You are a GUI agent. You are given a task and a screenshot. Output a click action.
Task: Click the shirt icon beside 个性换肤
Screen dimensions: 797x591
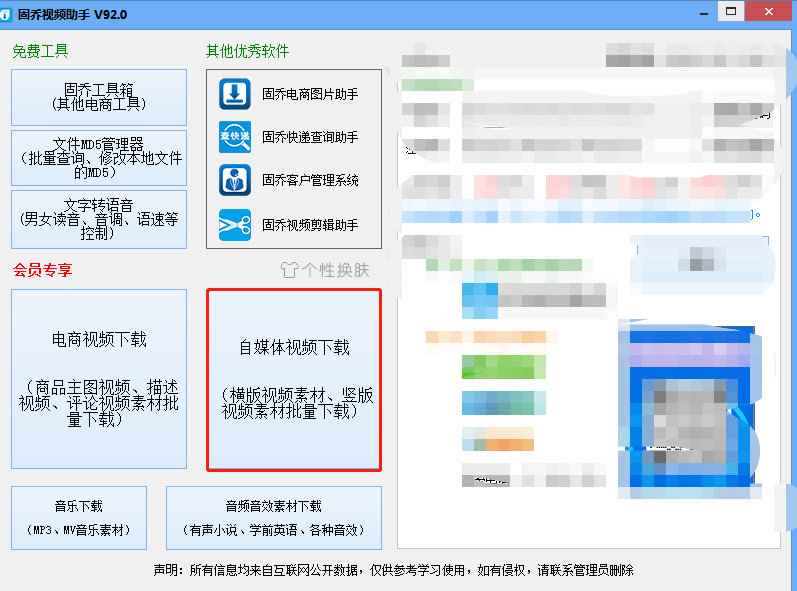click(290, 270)
